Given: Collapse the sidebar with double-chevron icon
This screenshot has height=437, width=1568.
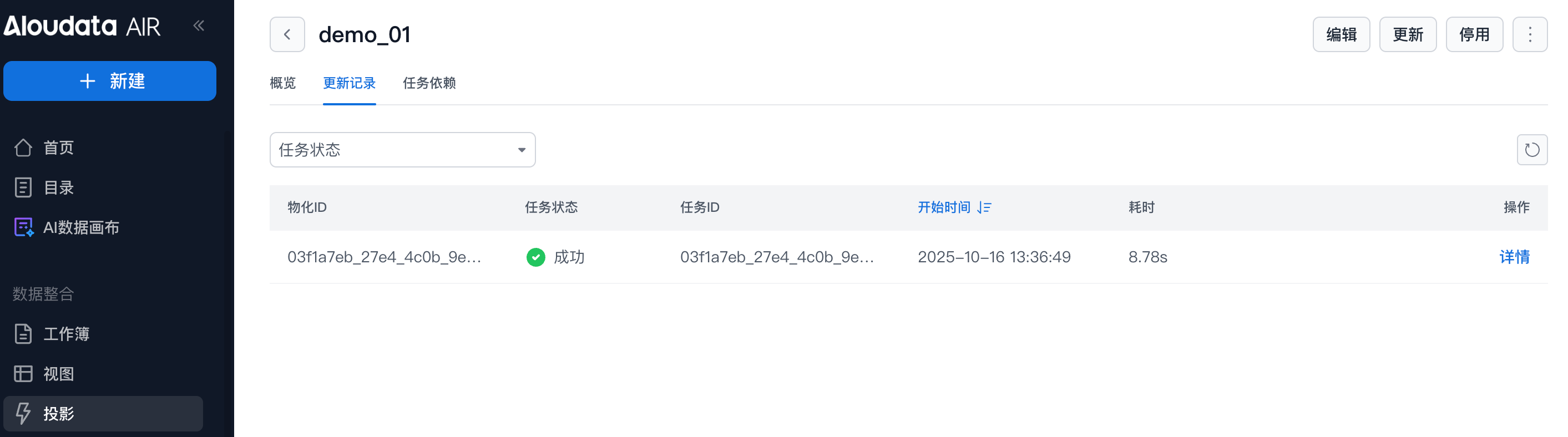Looking at the screenshot, I should [x=199, y=26].
